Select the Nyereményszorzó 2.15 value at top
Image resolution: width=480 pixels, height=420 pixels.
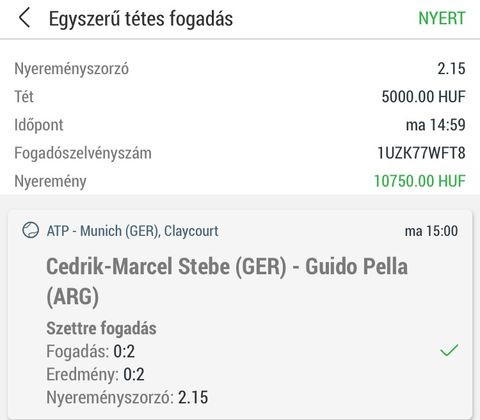click(451, 69)
